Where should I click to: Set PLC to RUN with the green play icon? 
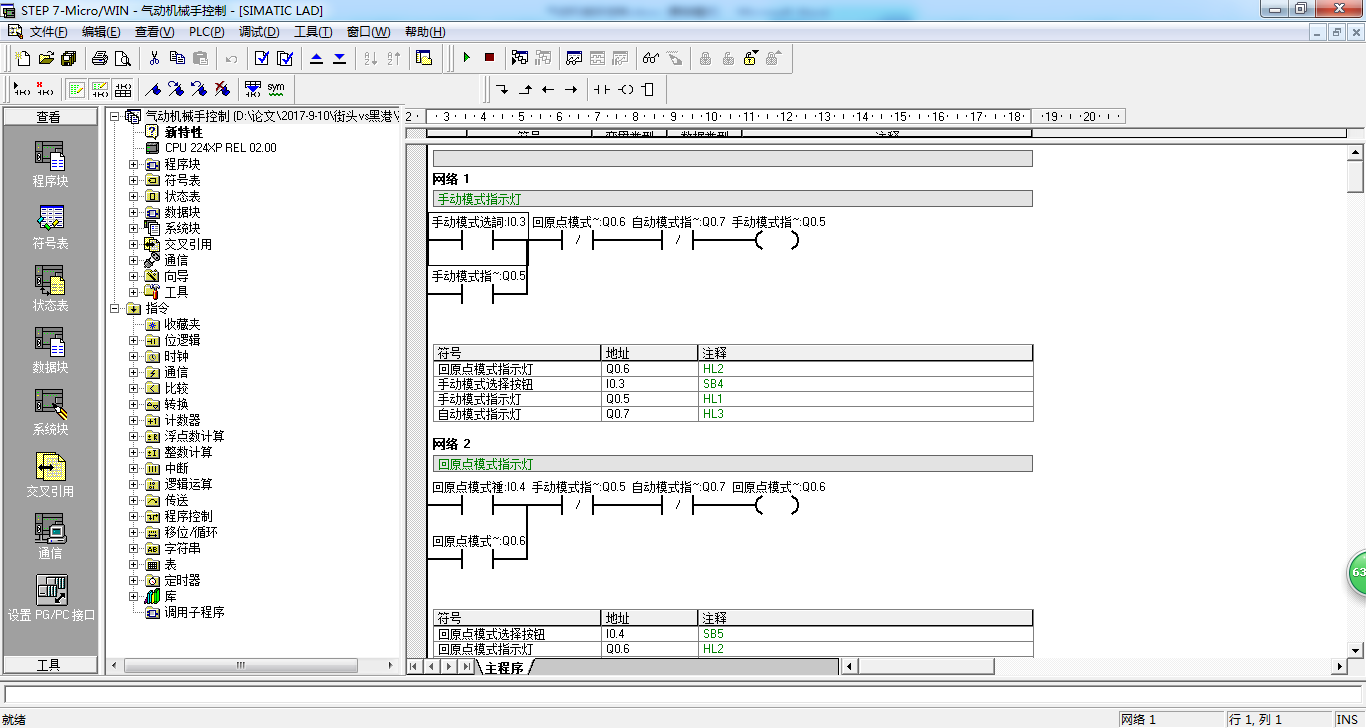point(466,58)
